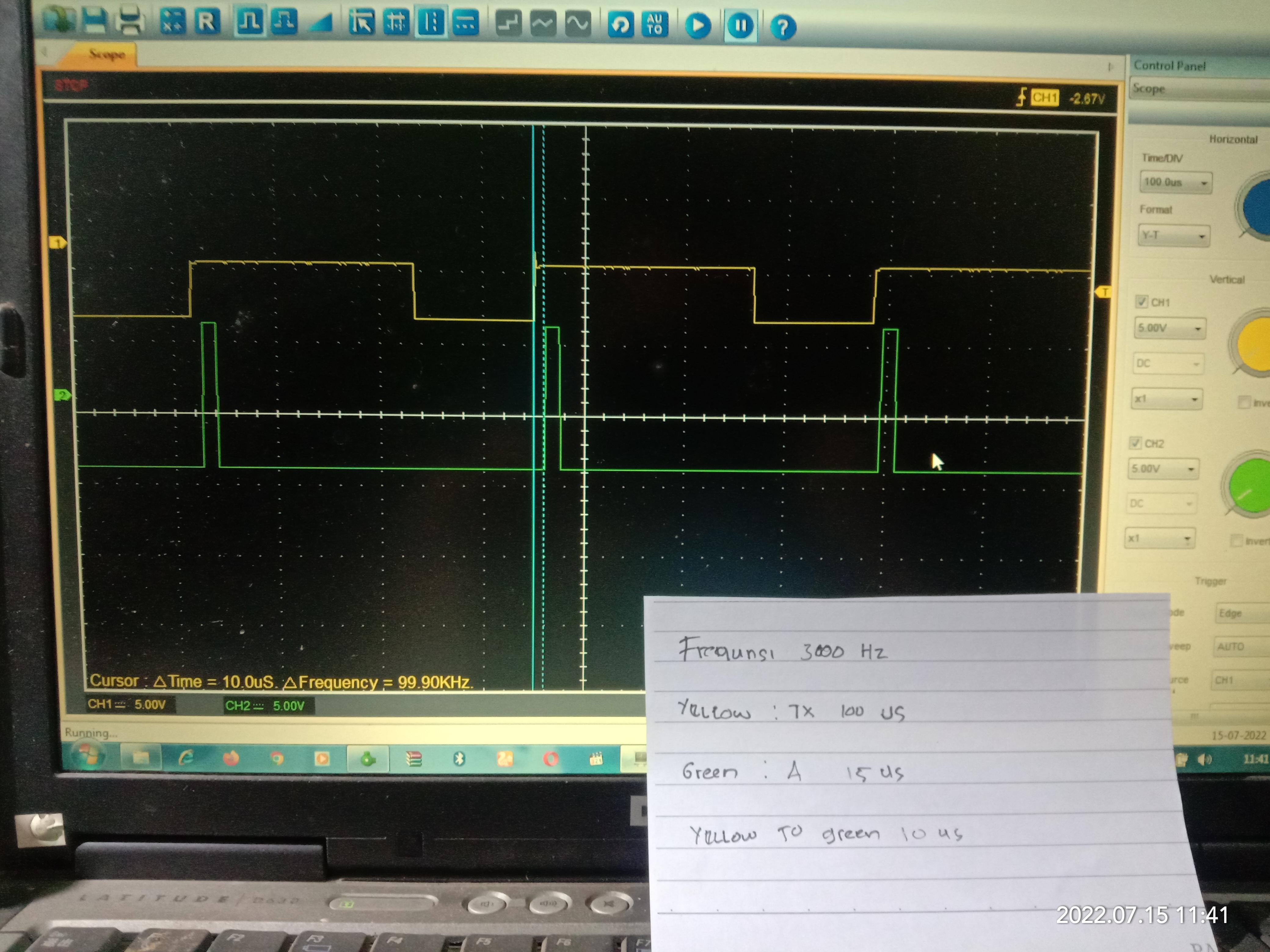Click the sine wave interpolation icon
The width and height of the screenshot is (1270, 952).
(577, 24)
